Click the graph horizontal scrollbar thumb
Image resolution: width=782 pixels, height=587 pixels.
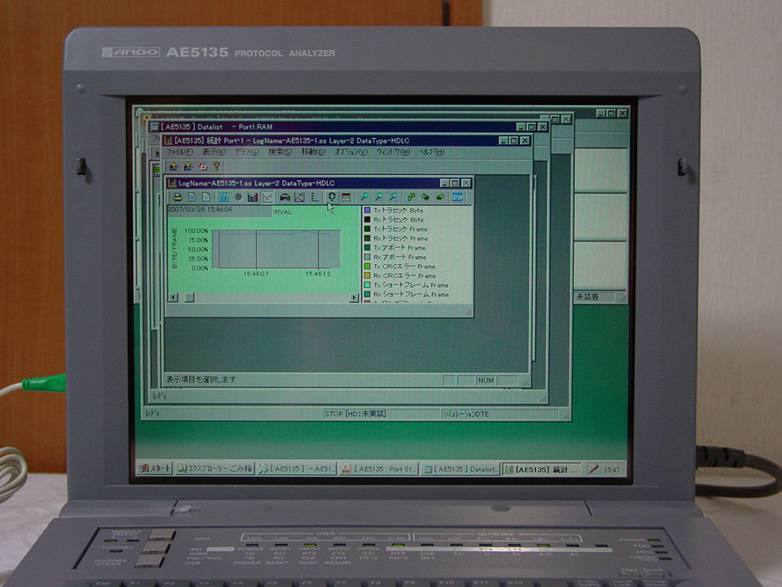point(190,298)
